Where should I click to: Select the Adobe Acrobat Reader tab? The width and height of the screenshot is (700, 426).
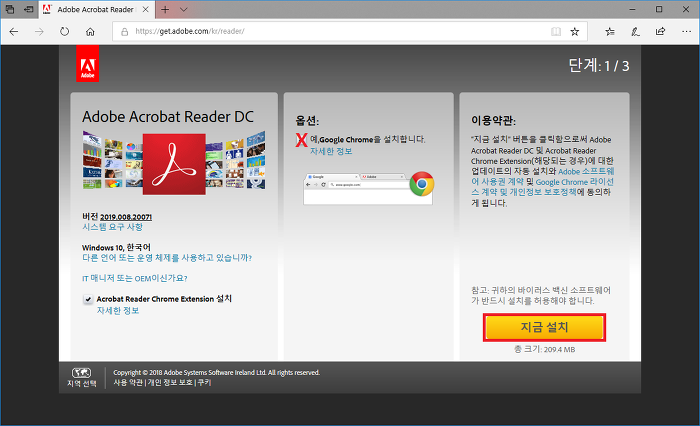tap(95, 9)
